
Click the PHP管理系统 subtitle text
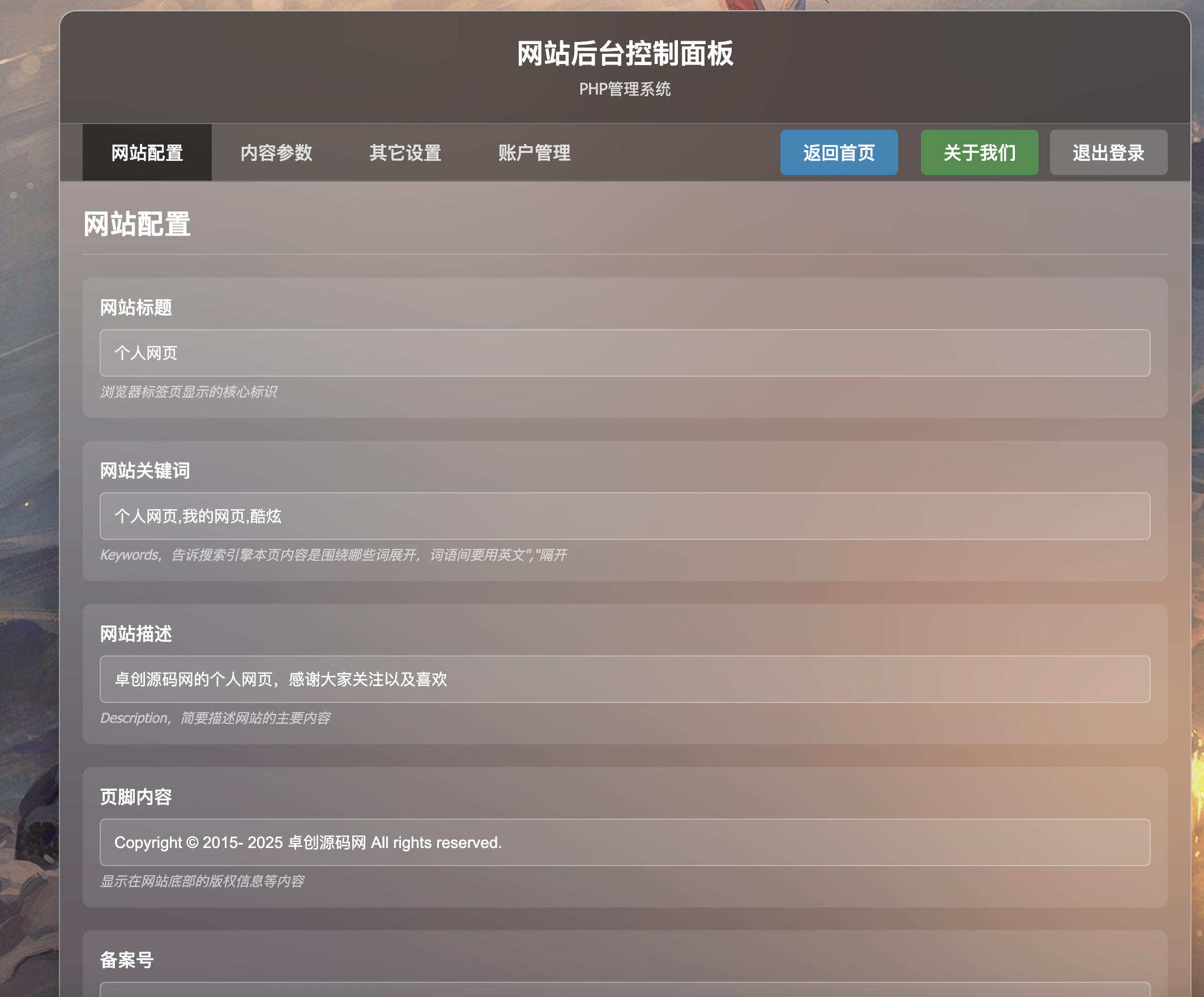(625, 90)
